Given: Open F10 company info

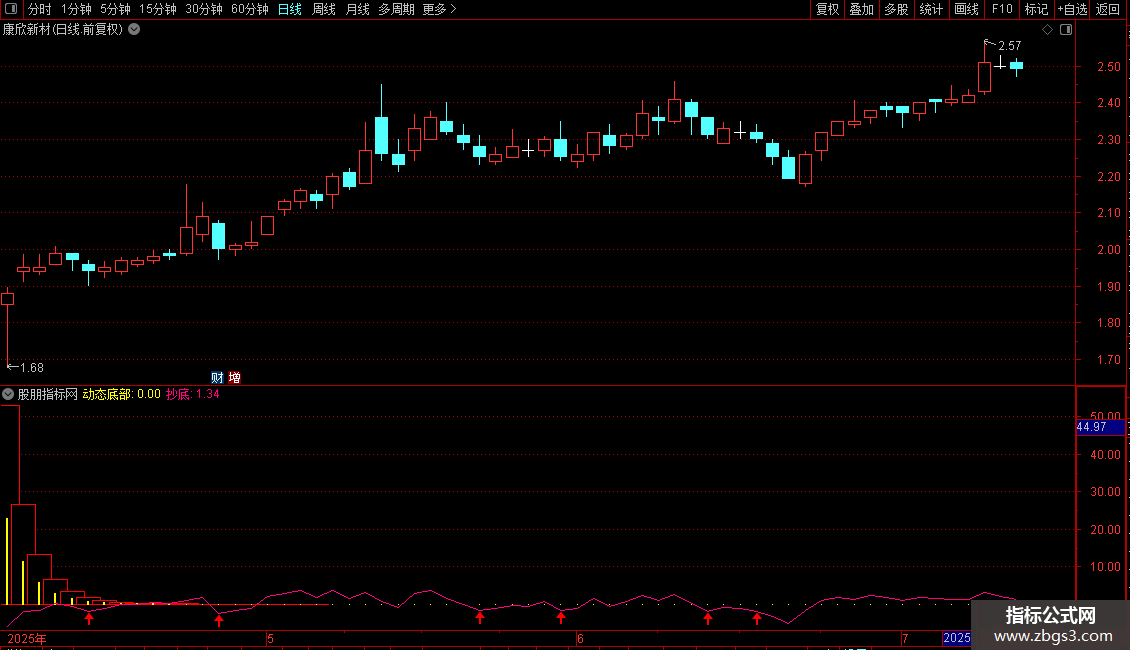Looking at the screenshot, I should (x=1002, y=9).
